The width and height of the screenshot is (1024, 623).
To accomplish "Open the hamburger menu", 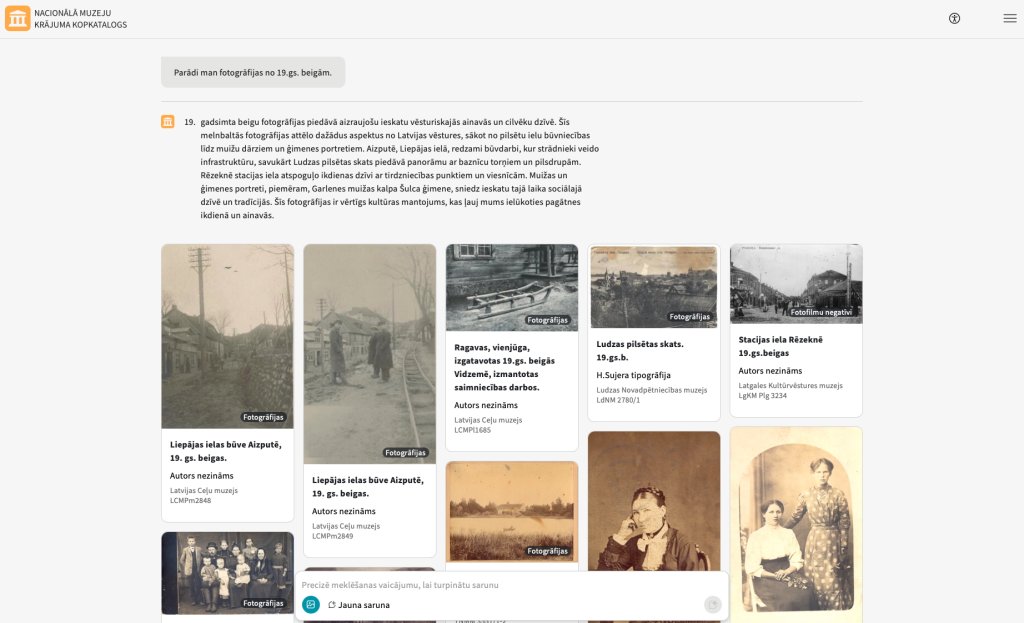I will (1010, 18).
